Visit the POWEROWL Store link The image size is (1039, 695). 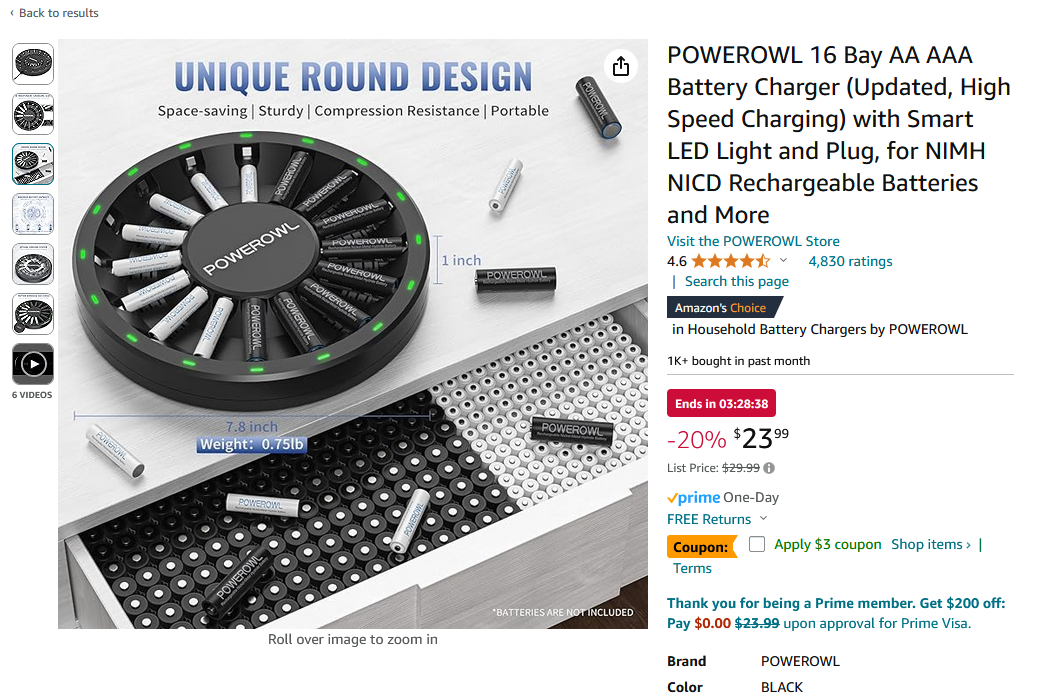point(753,241)
